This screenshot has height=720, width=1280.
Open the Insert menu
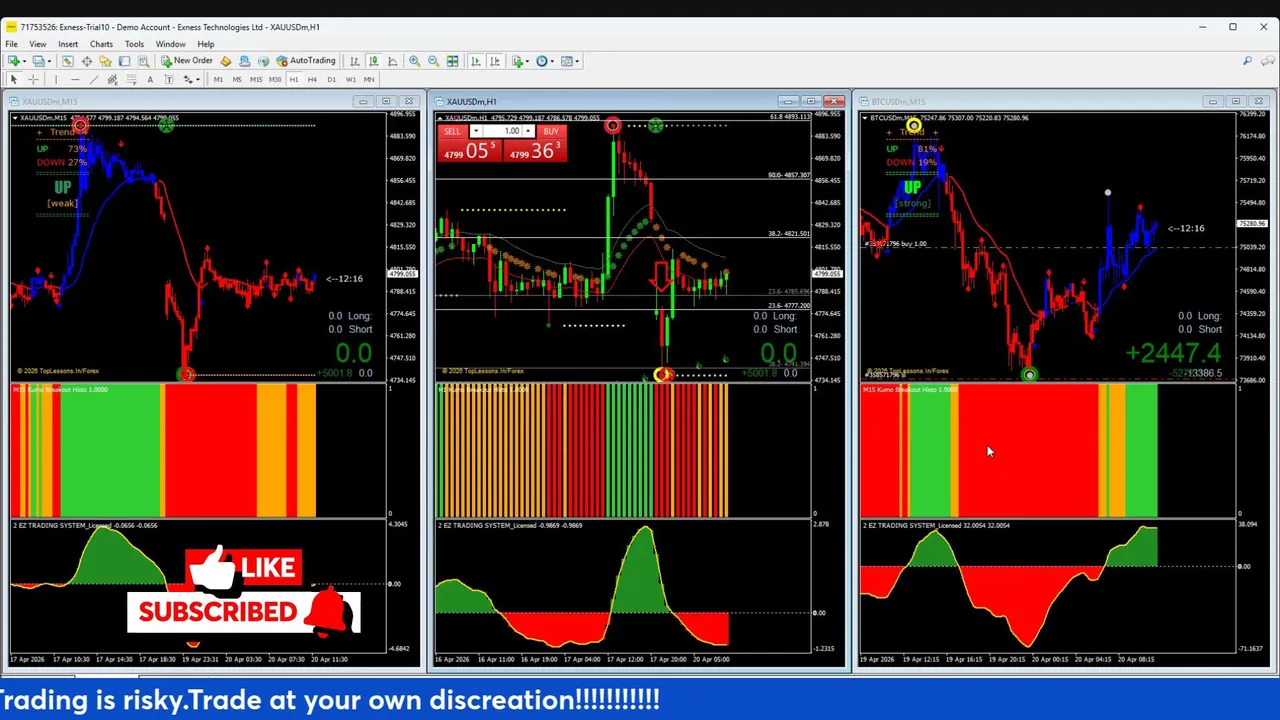click(68, 44)
